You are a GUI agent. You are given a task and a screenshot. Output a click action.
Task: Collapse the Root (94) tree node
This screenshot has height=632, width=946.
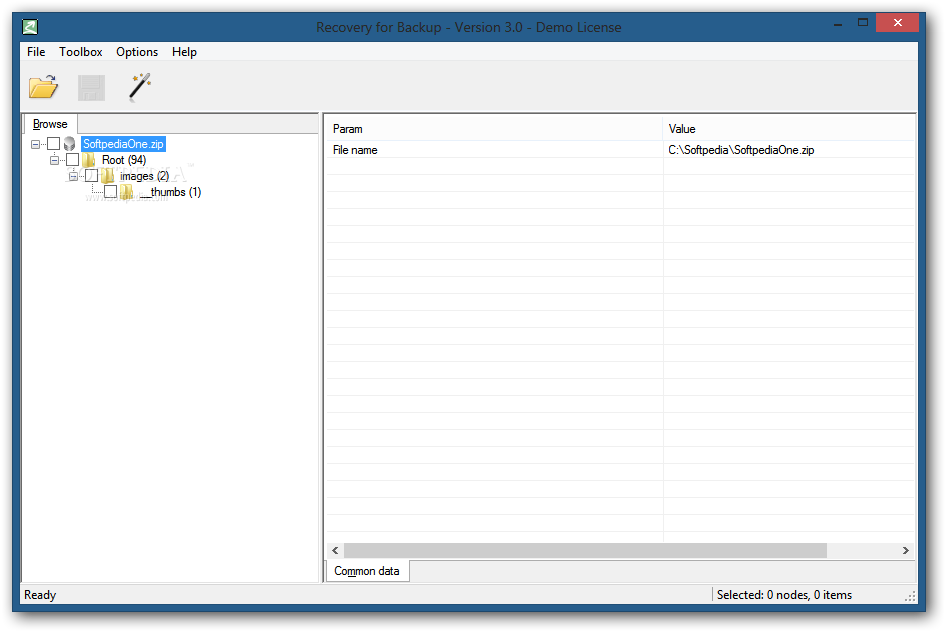54,160
